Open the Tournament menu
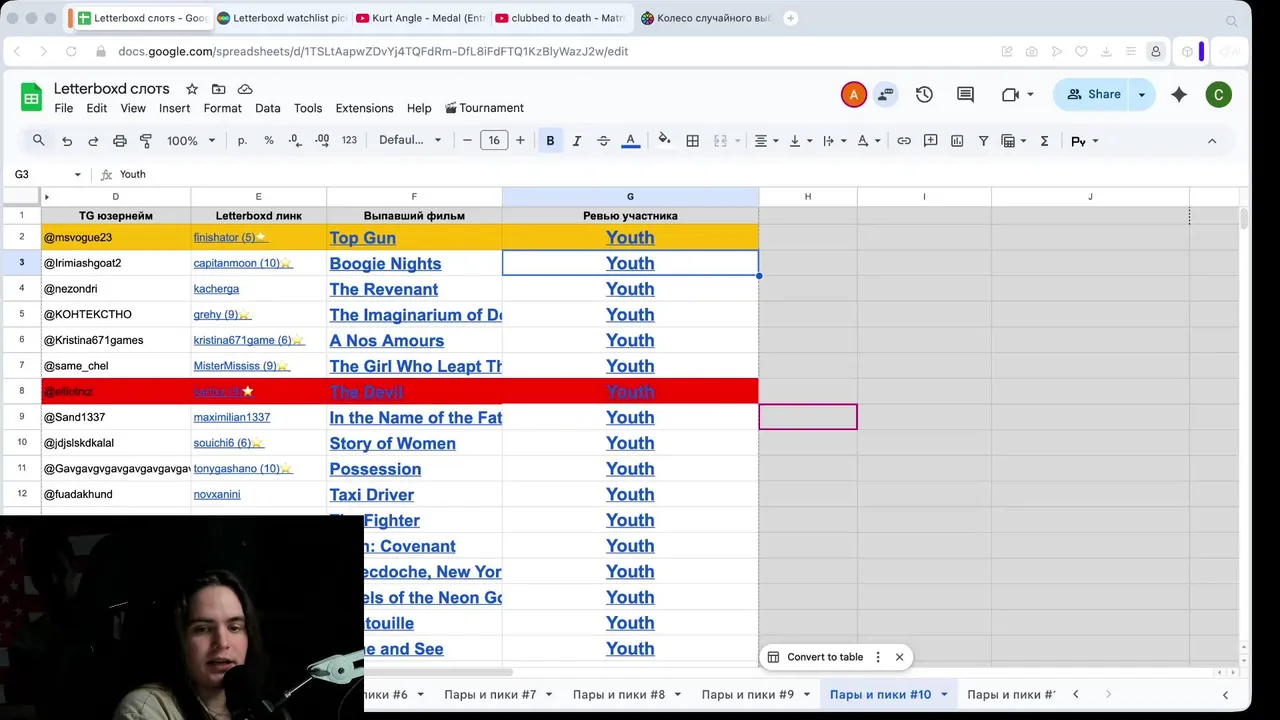 pos(484,108)
